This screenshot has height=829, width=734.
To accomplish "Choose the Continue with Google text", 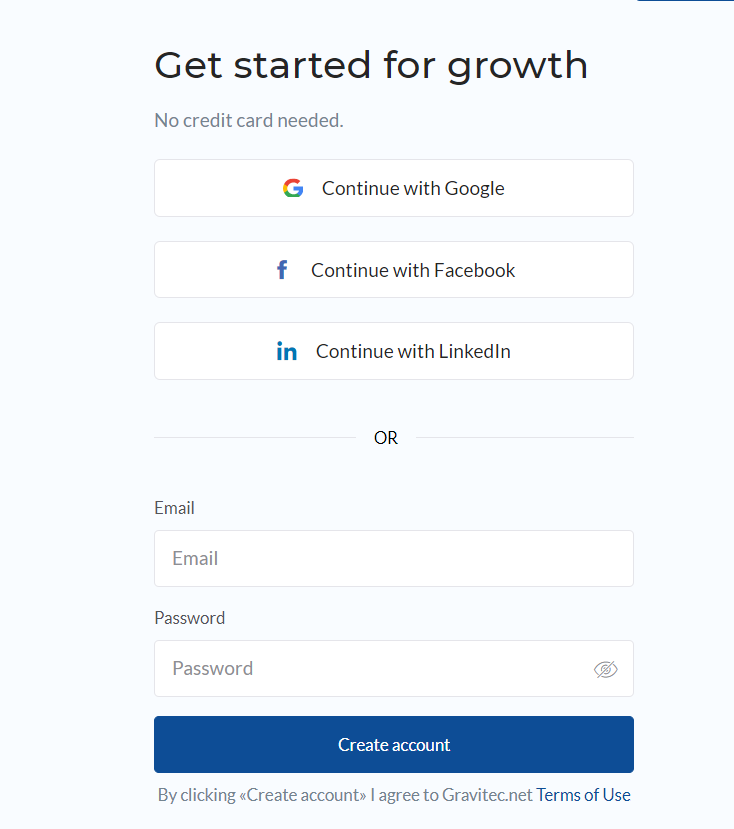I will click(413, 188).
